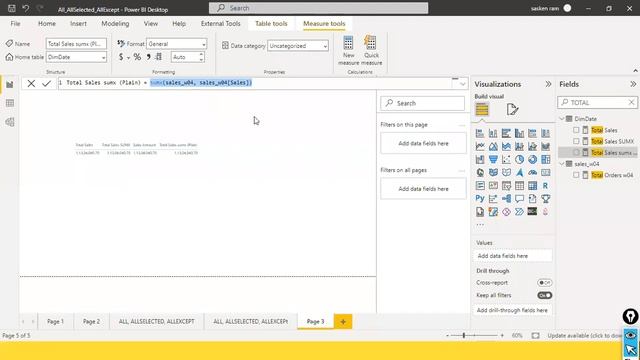Select Map globe visual

[480, 172]
